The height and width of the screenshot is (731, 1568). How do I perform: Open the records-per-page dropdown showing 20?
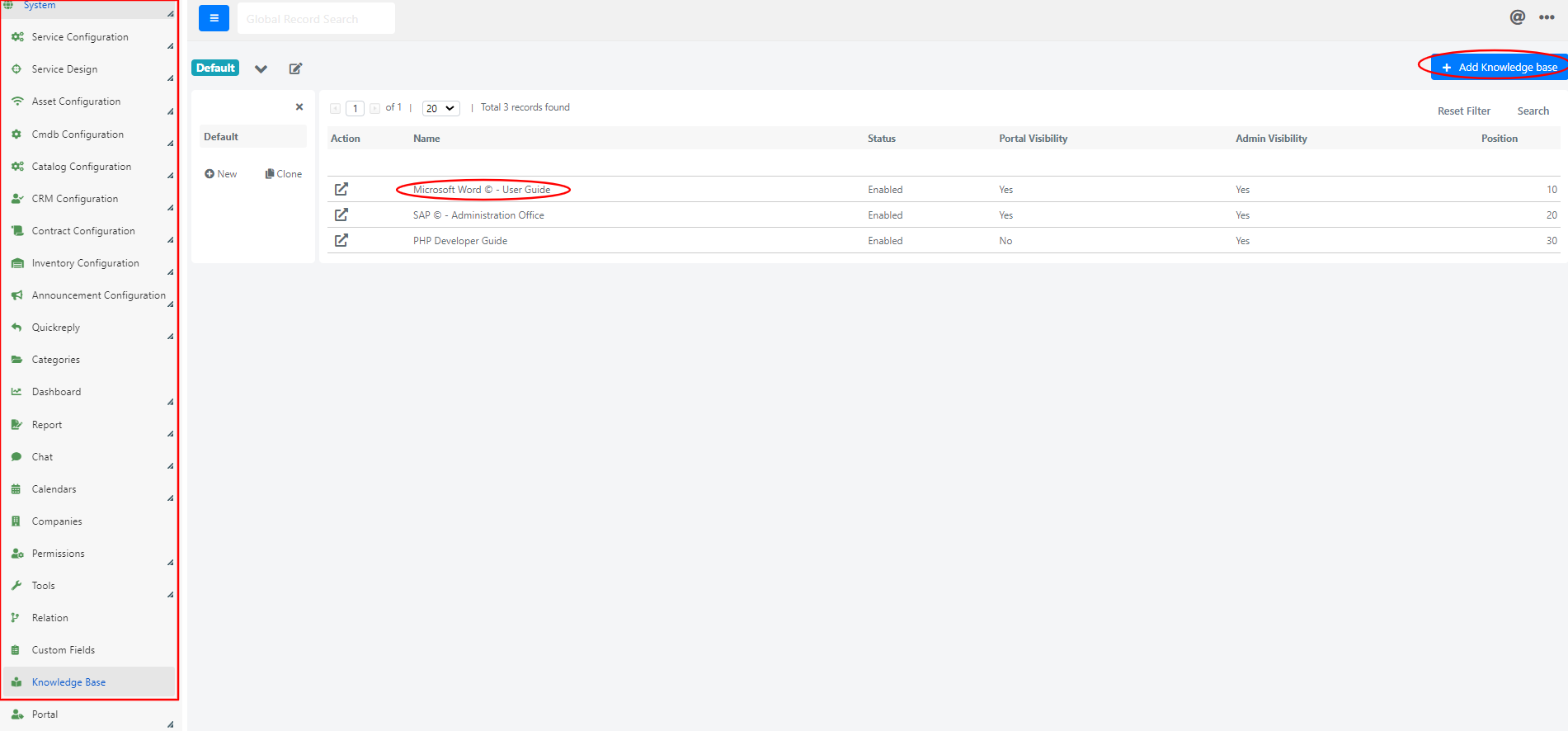[441, 108]
